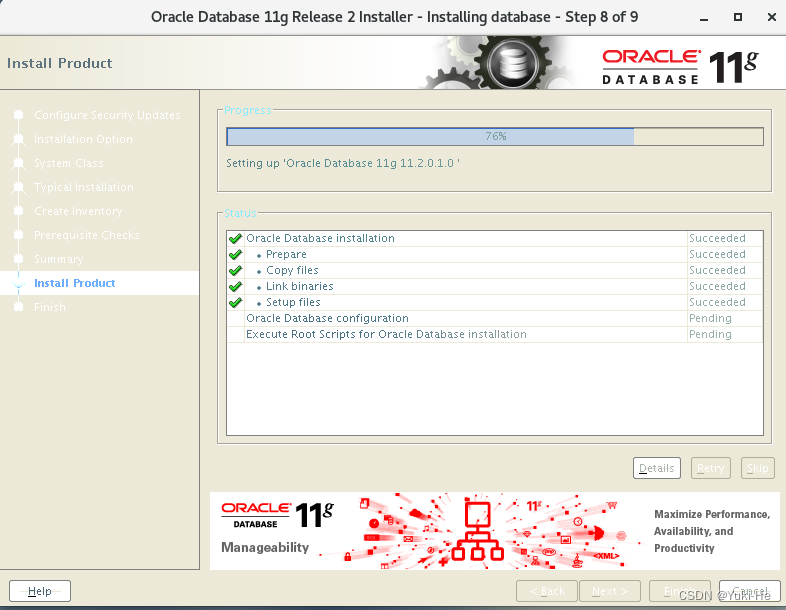Click bullet icon on Configure Security Updates step
The image size is (786, 610).
[x=19, y=115]
